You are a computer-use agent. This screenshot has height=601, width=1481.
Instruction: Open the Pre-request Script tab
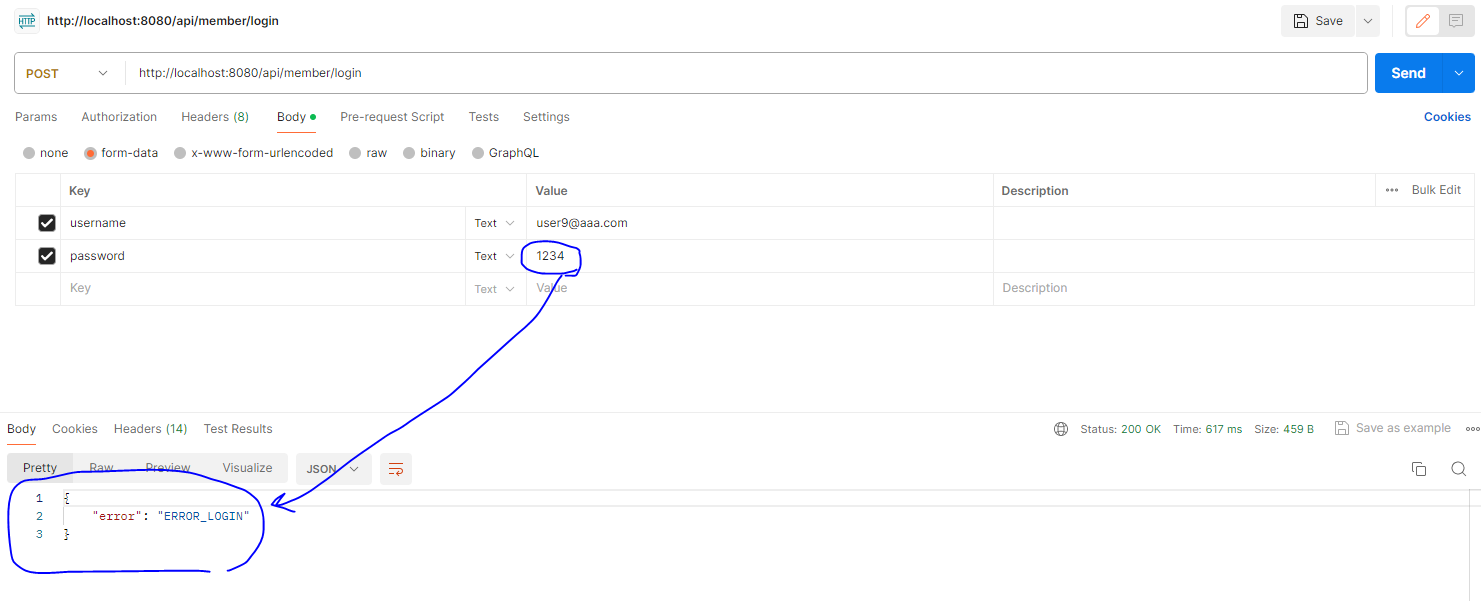(392, 117)
